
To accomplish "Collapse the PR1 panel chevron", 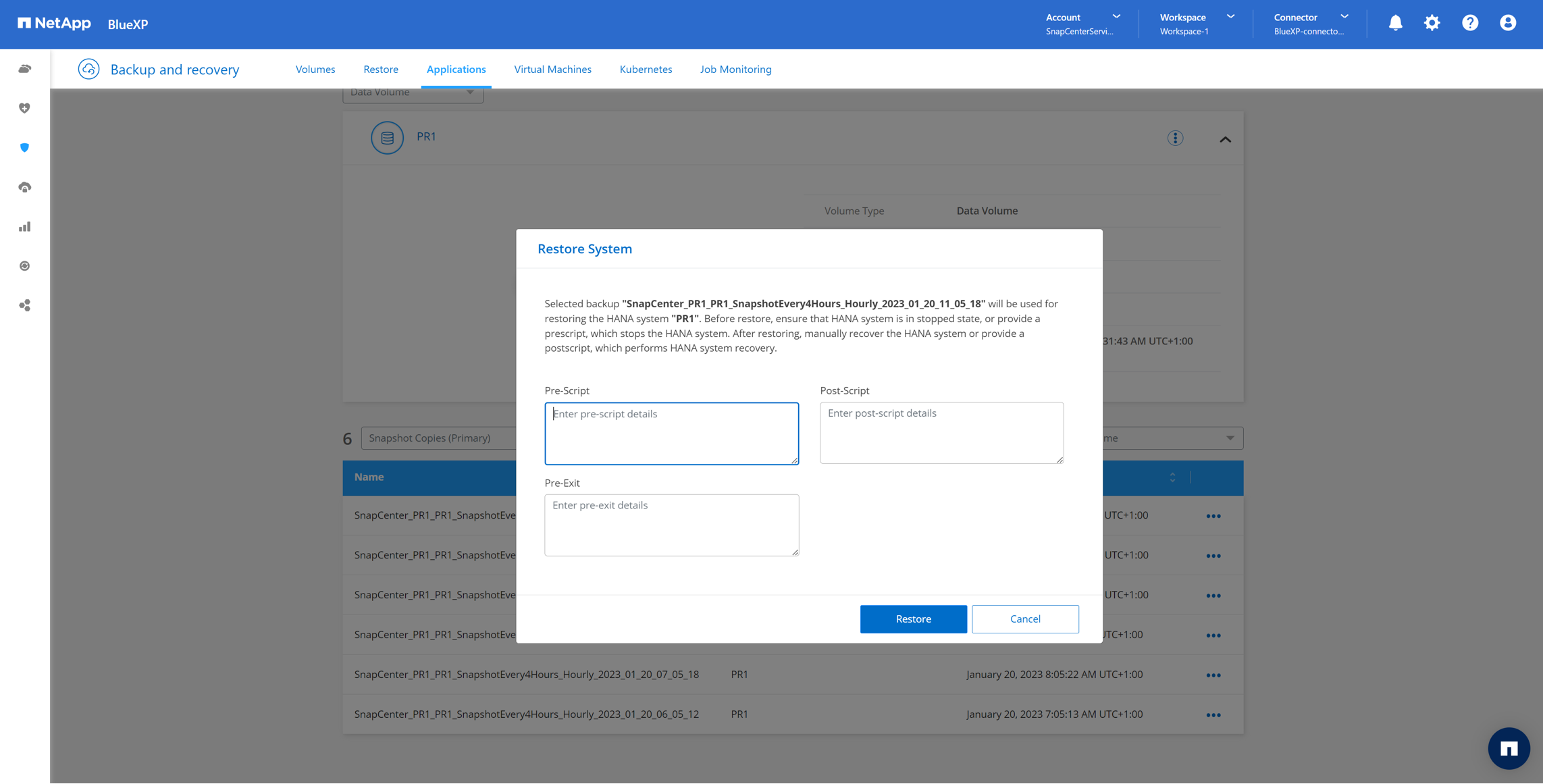I will [x=1225, y=139].
